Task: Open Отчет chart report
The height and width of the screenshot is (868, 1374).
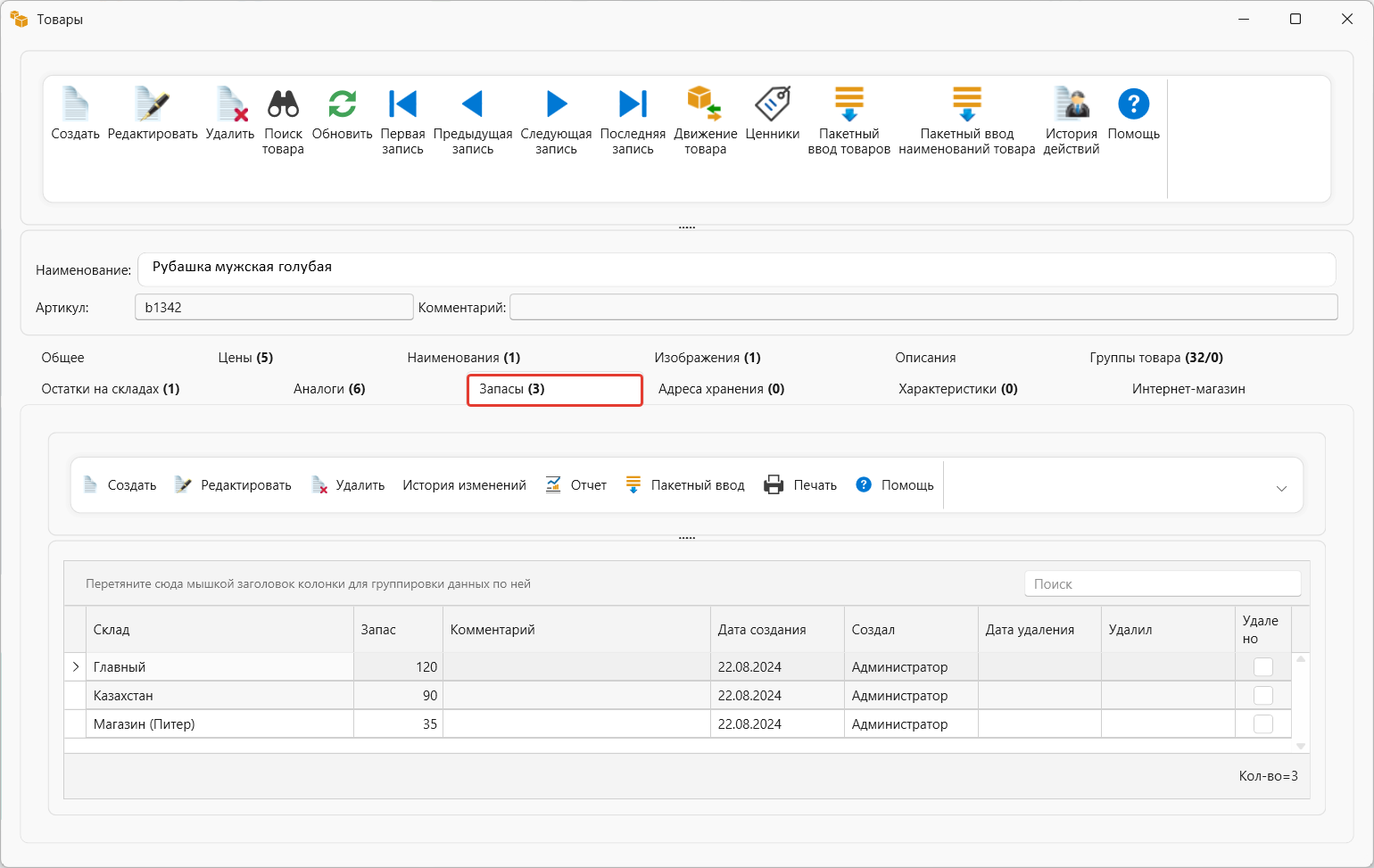Action: tap(576, 485)
